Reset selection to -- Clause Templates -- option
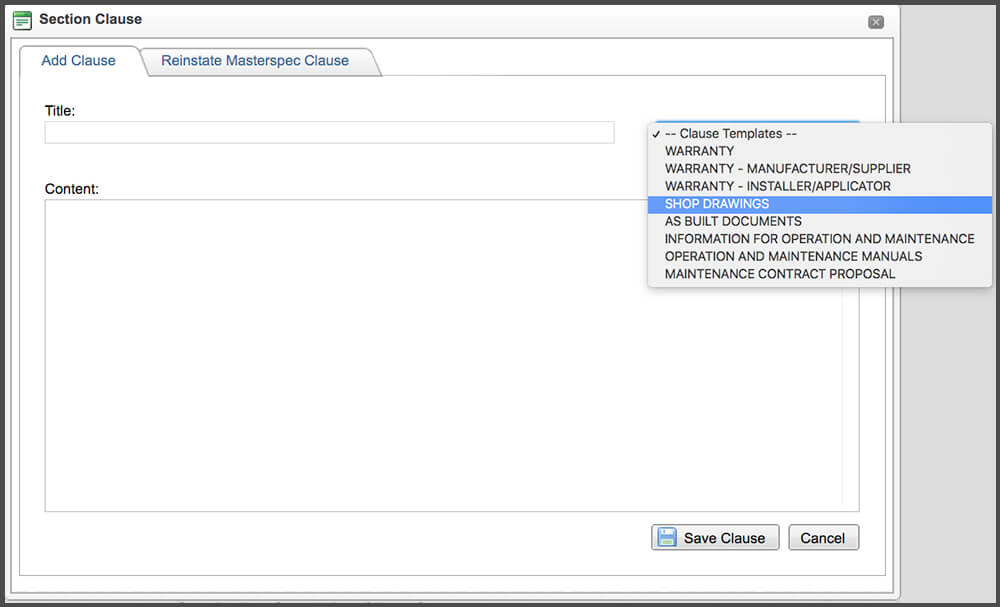This screenshot has width=1000, height=607. (731, 133)
